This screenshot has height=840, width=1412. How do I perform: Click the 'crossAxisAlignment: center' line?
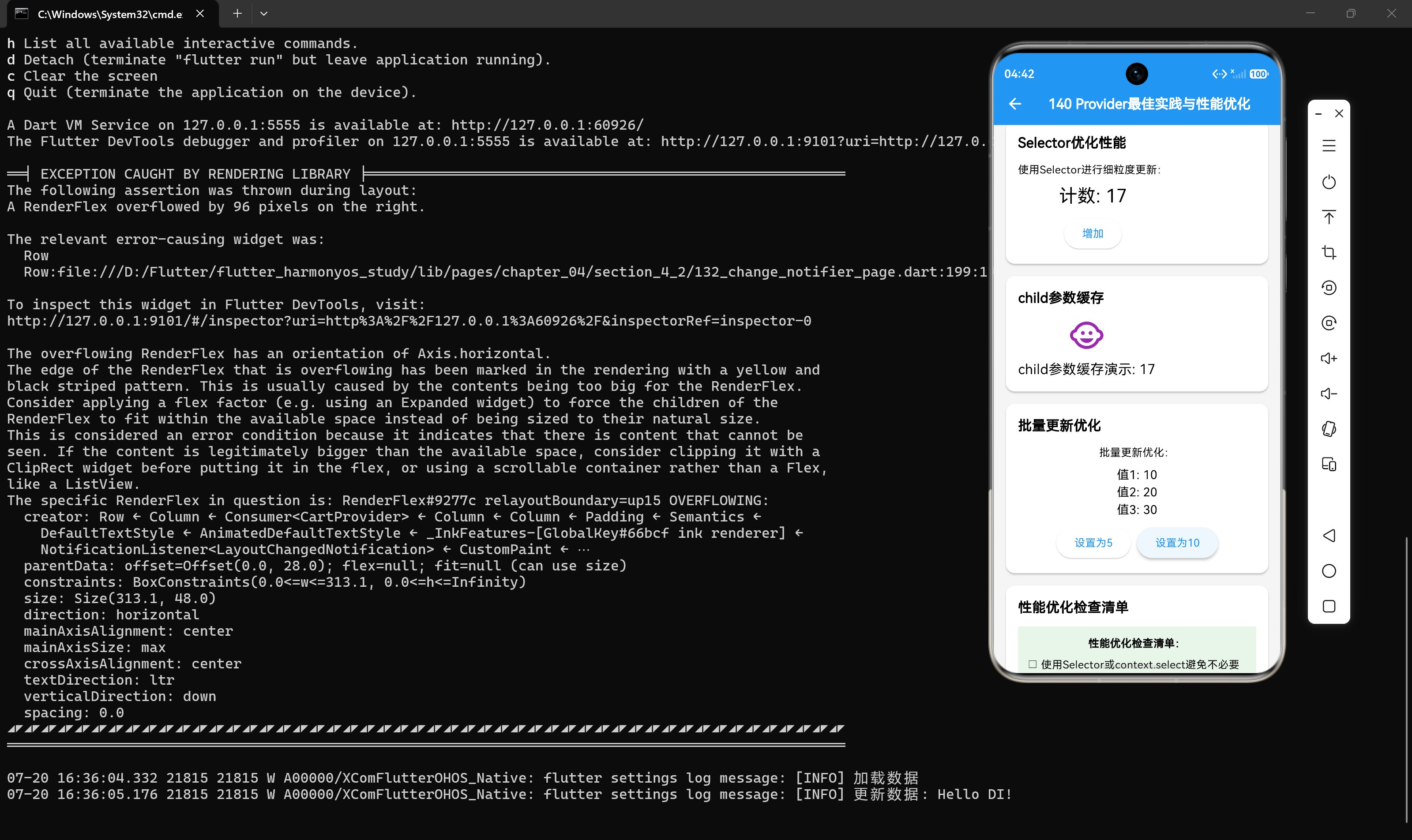pyautogui.click(x=132, y=664)
